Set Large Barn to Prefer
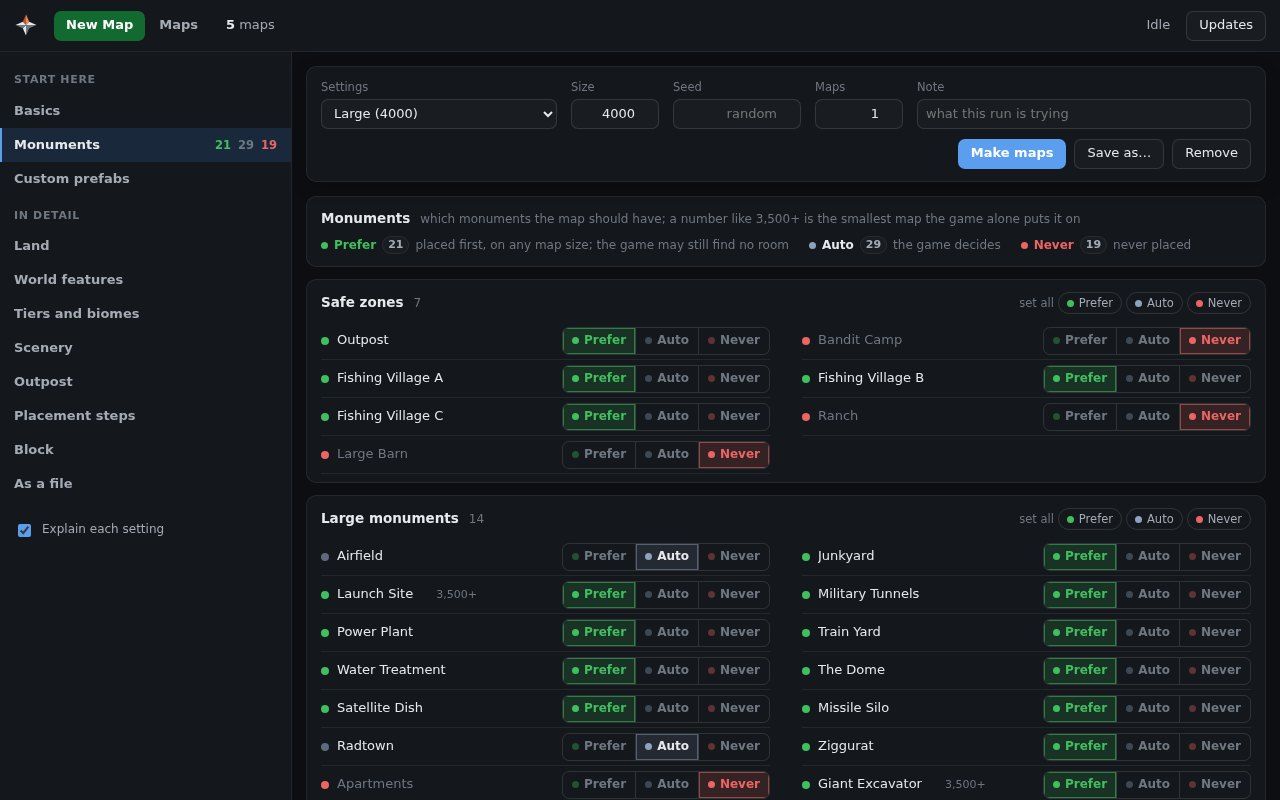The width and height of the screenshot is (1280, 800). coord(599,455)
